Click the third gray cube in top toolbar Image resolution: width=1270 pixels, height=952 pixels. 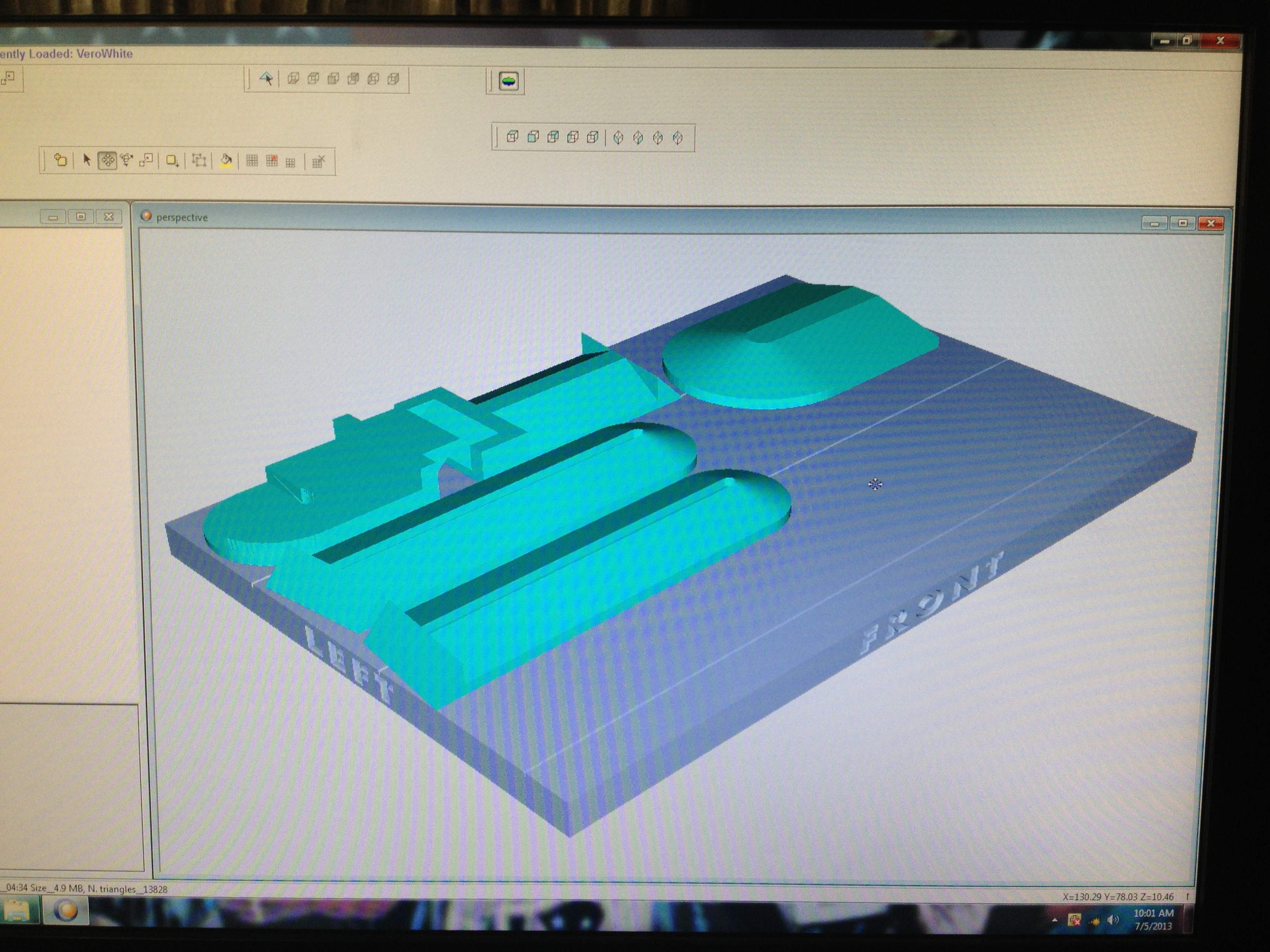tap(334, 78)
